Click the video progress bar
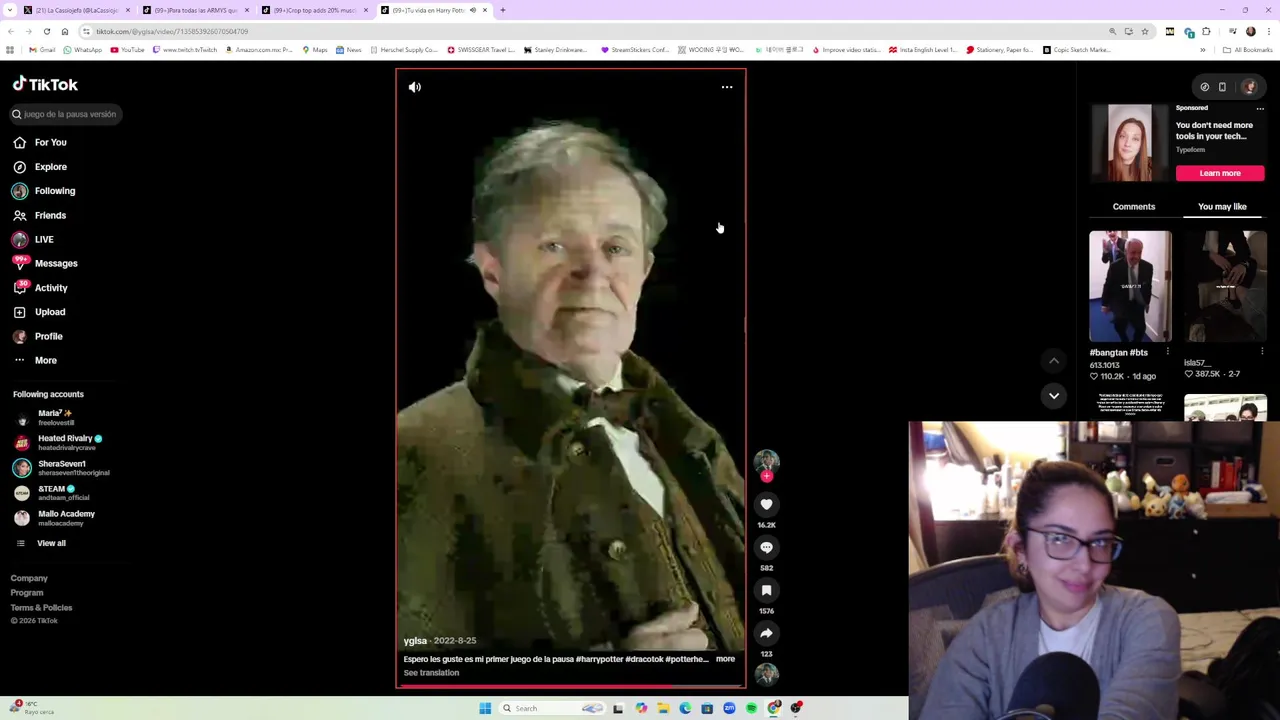This screenshot has width=1280, height=720. pyautogui.click(x=570, y=687)
